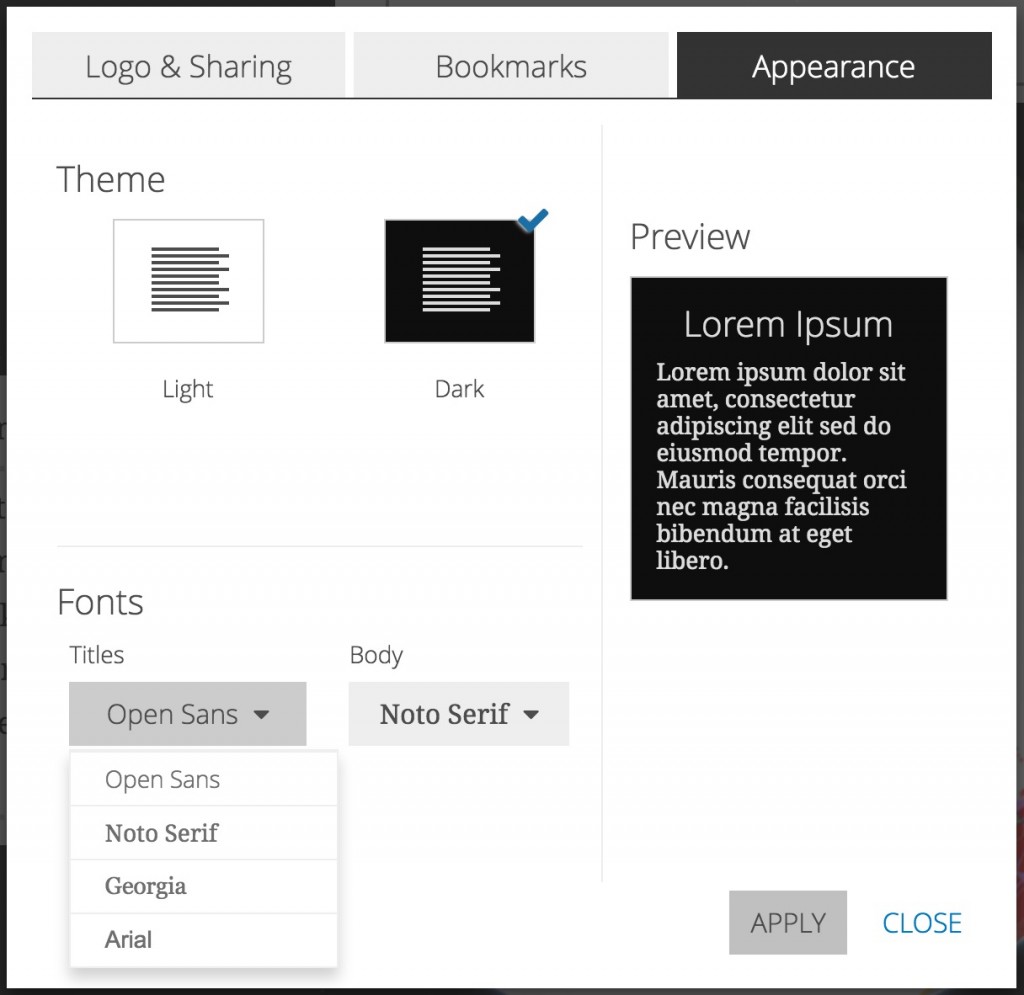The height and width of the screenshot is (995, 1024).
Task: Click the blue checkmark on Dark theme
Action: point(533,220)
